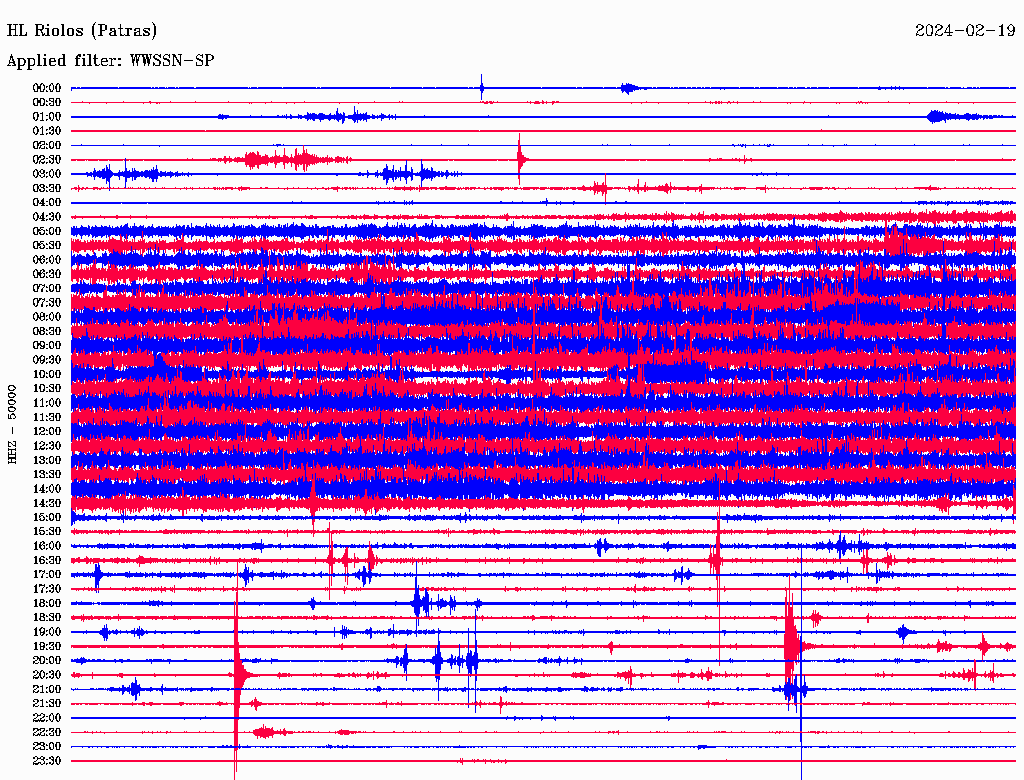Select the 16:30 time label
1024x780 pixels.
click(x=47, y=561)
